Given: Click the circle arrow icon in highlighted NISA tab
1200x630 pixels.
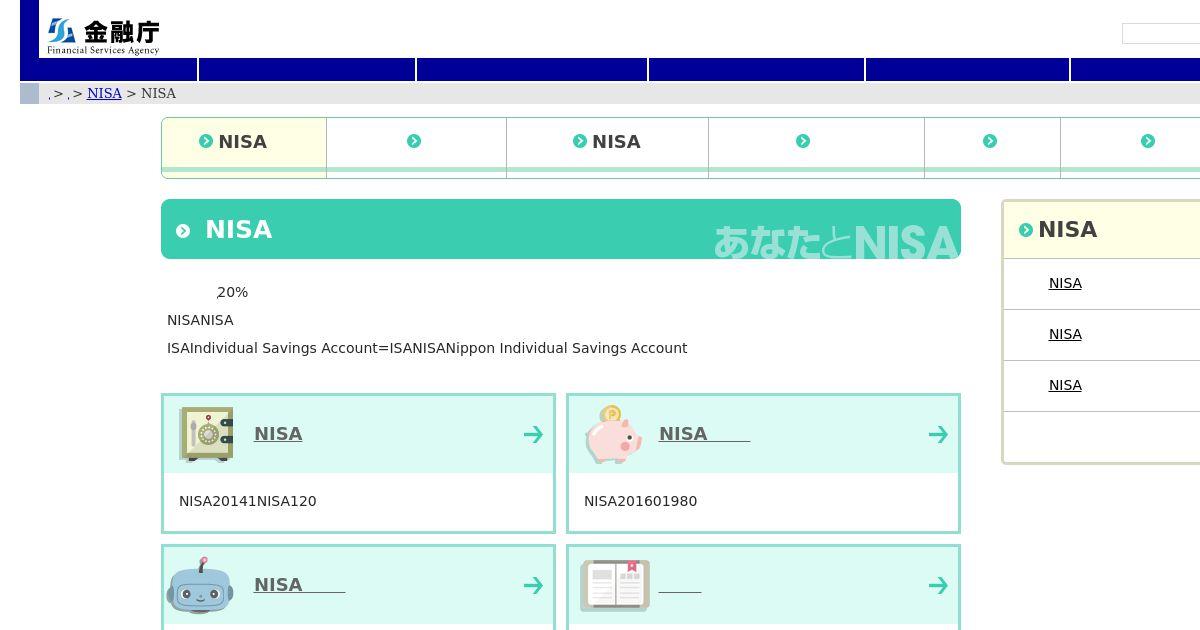Looking at the screenshot, I should (x=206, y=141).
